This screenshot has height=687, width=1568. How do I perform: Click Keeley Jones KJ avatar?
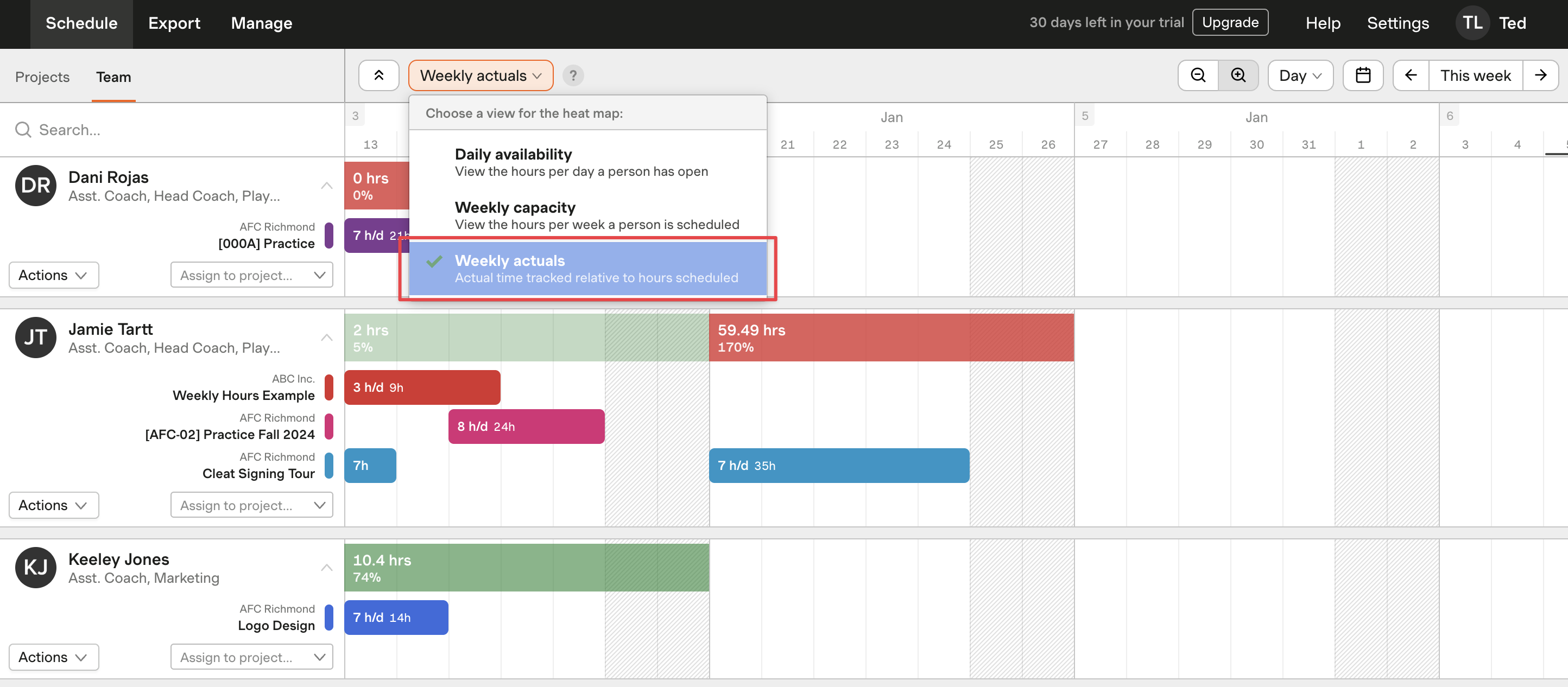pos(36,567)
